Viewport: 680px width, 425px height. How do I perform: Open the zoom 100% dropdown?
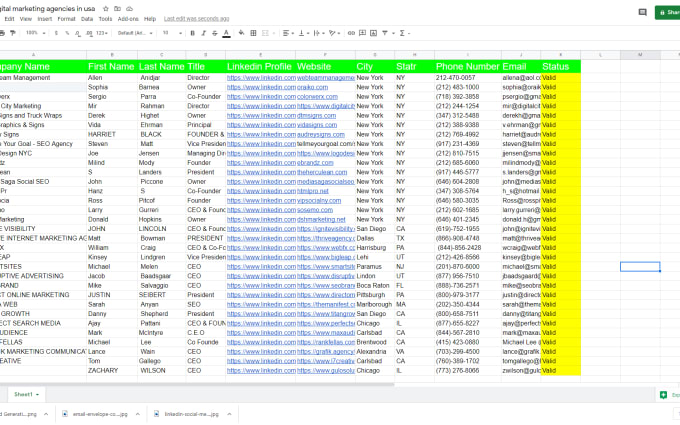(x=36, y=33)
